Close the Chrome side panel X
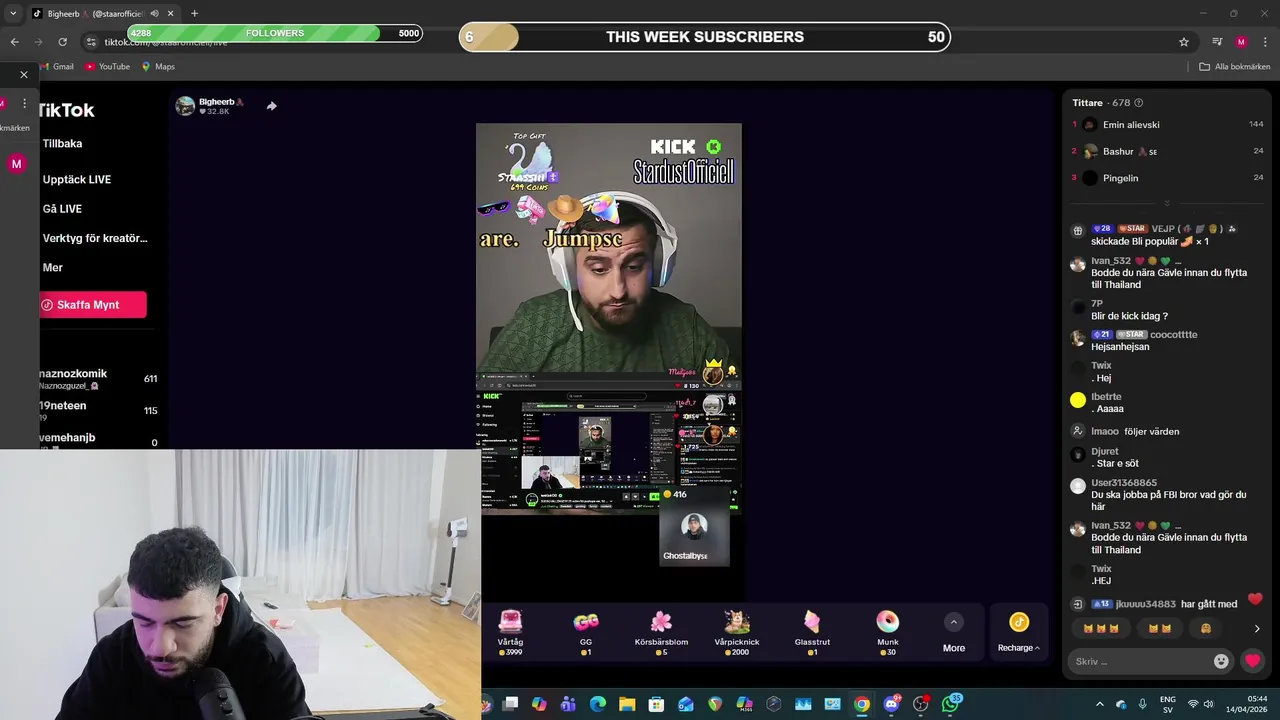This screenshot has width=1280, height=720. 24,74
